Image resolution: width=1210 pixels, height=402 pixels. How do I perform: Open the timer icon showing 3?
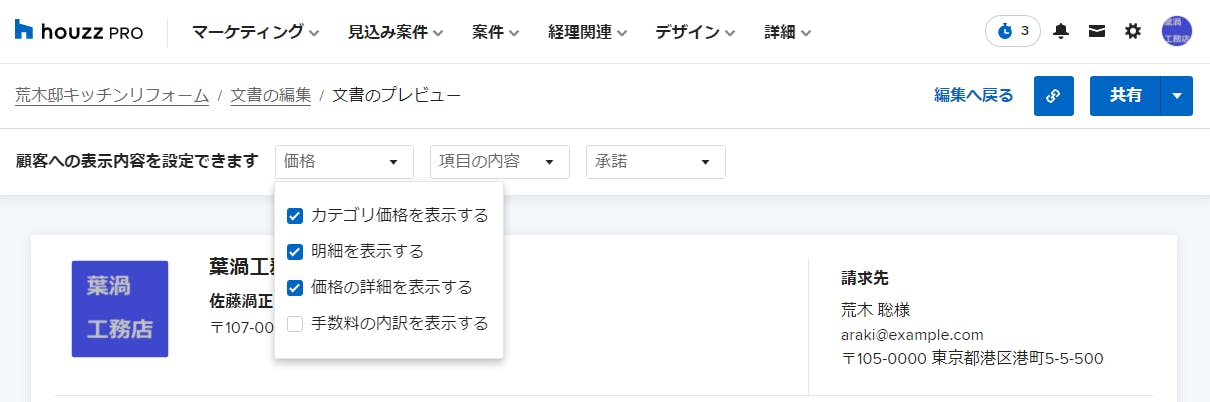point(1012,31)
